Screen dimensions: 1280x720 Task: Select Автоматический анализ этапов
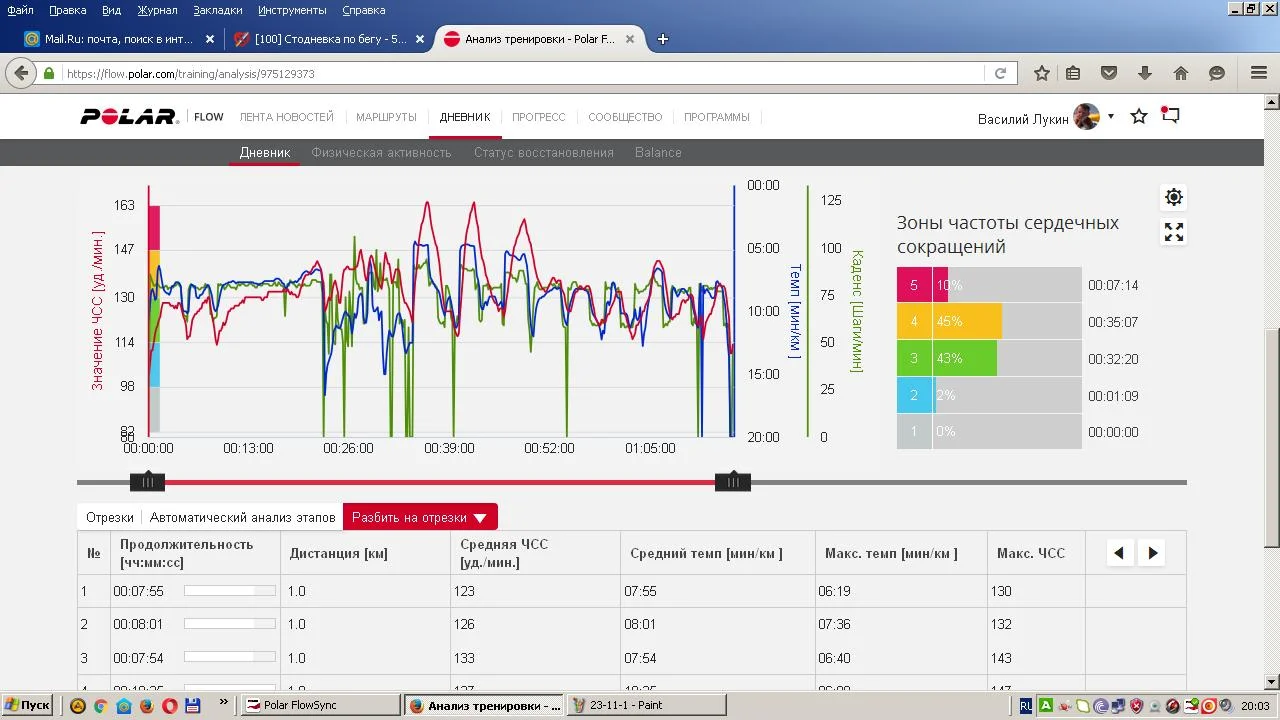click(x=243, y=517)
